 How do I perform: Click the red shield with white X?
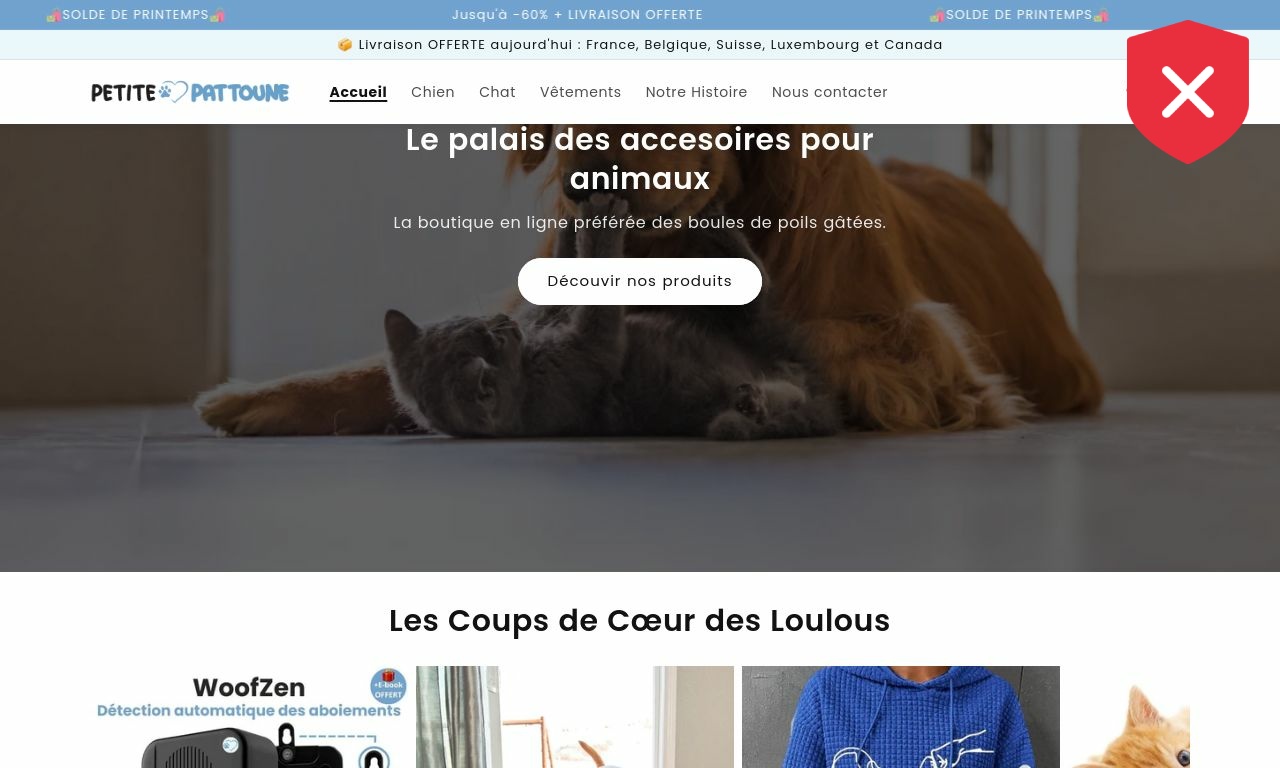point(1188,91)
